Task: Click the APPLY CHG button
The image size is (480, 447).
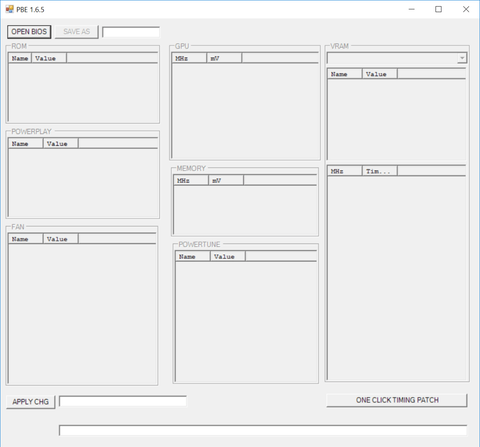Action: click(x=30, y=402)
